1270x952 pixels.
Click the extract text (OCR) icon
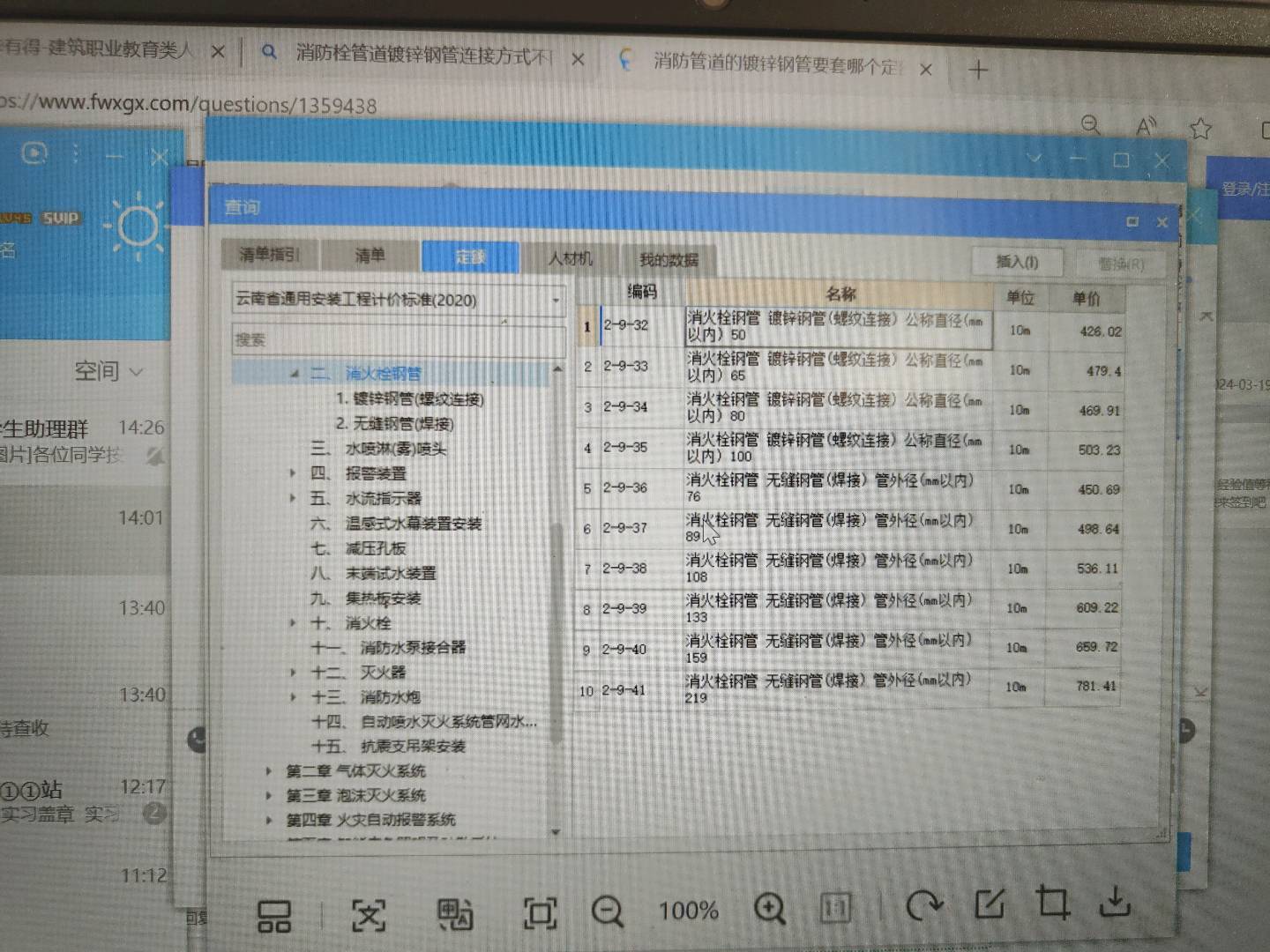[369, 916]
